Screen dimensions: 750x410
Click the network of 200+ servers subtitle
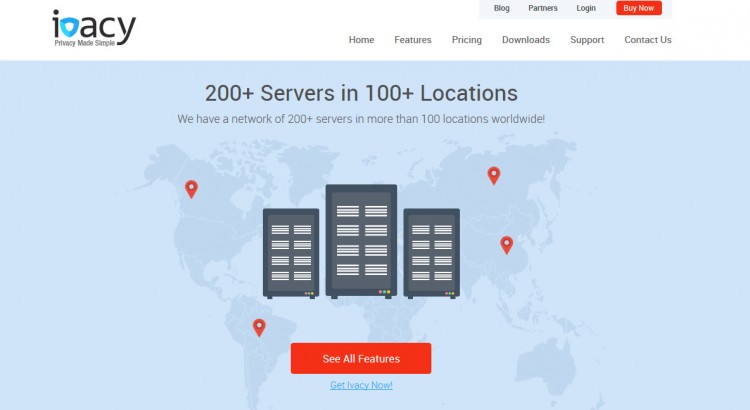(361, 119)
